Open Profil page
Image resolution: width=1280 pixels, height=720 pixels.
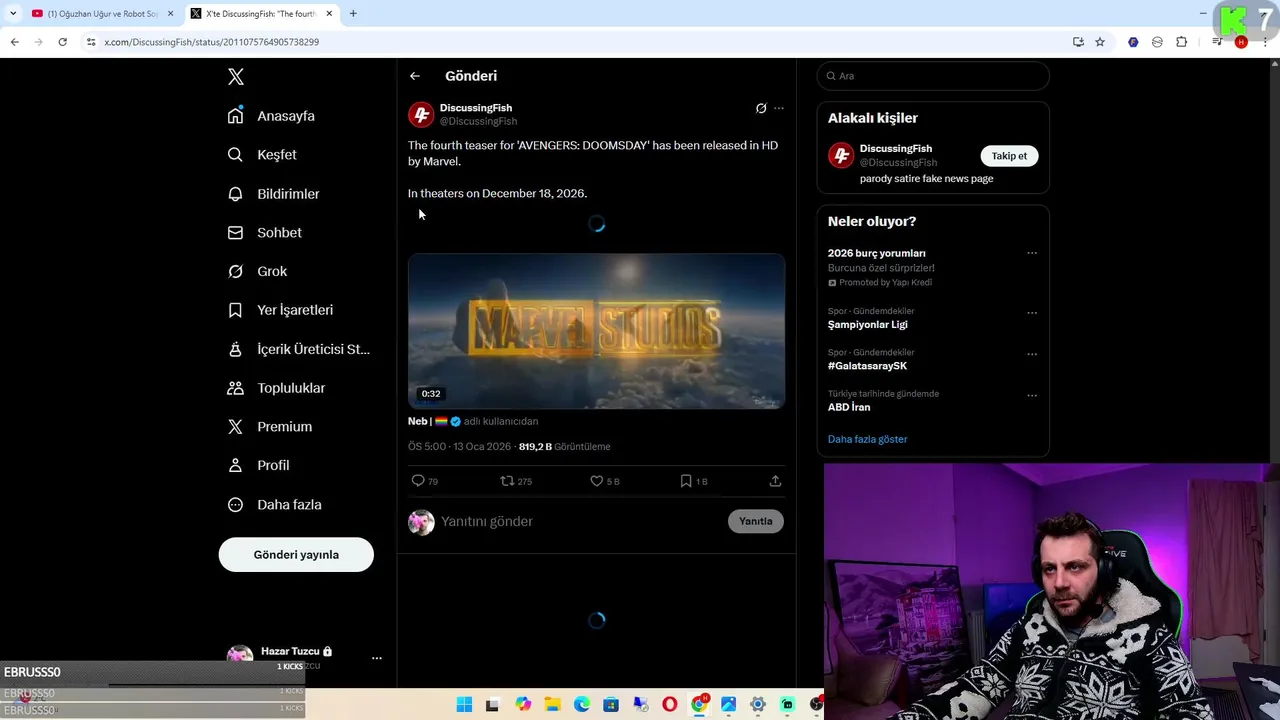pyautogui.click(x=259, y=465)
